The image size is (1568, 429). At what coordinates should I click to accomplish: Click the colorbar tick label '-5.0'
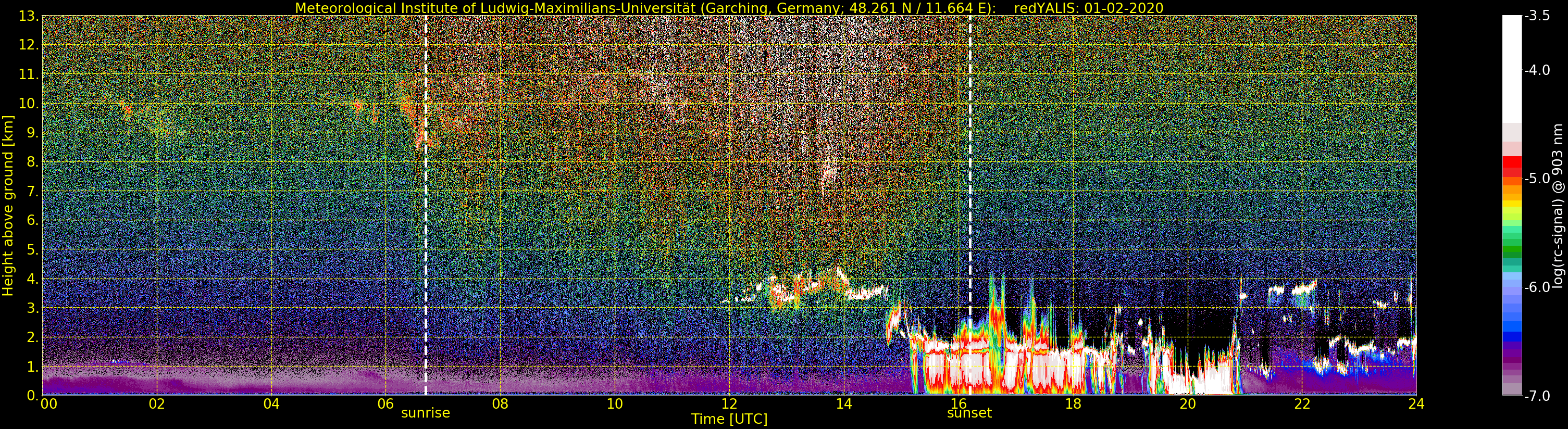(x=1537, y=178)
